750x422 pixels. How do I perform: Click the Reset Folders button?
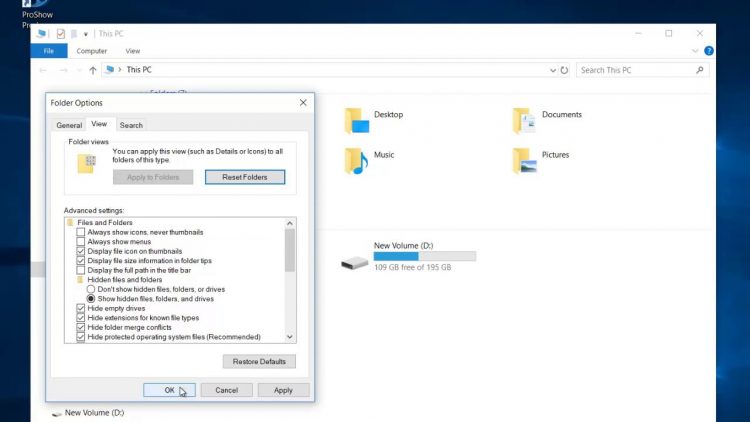[x=245, y=177]
